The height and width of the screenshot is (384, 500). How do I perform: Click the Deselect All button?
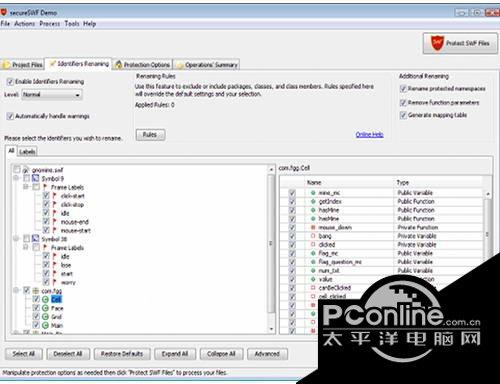point(68,354)
